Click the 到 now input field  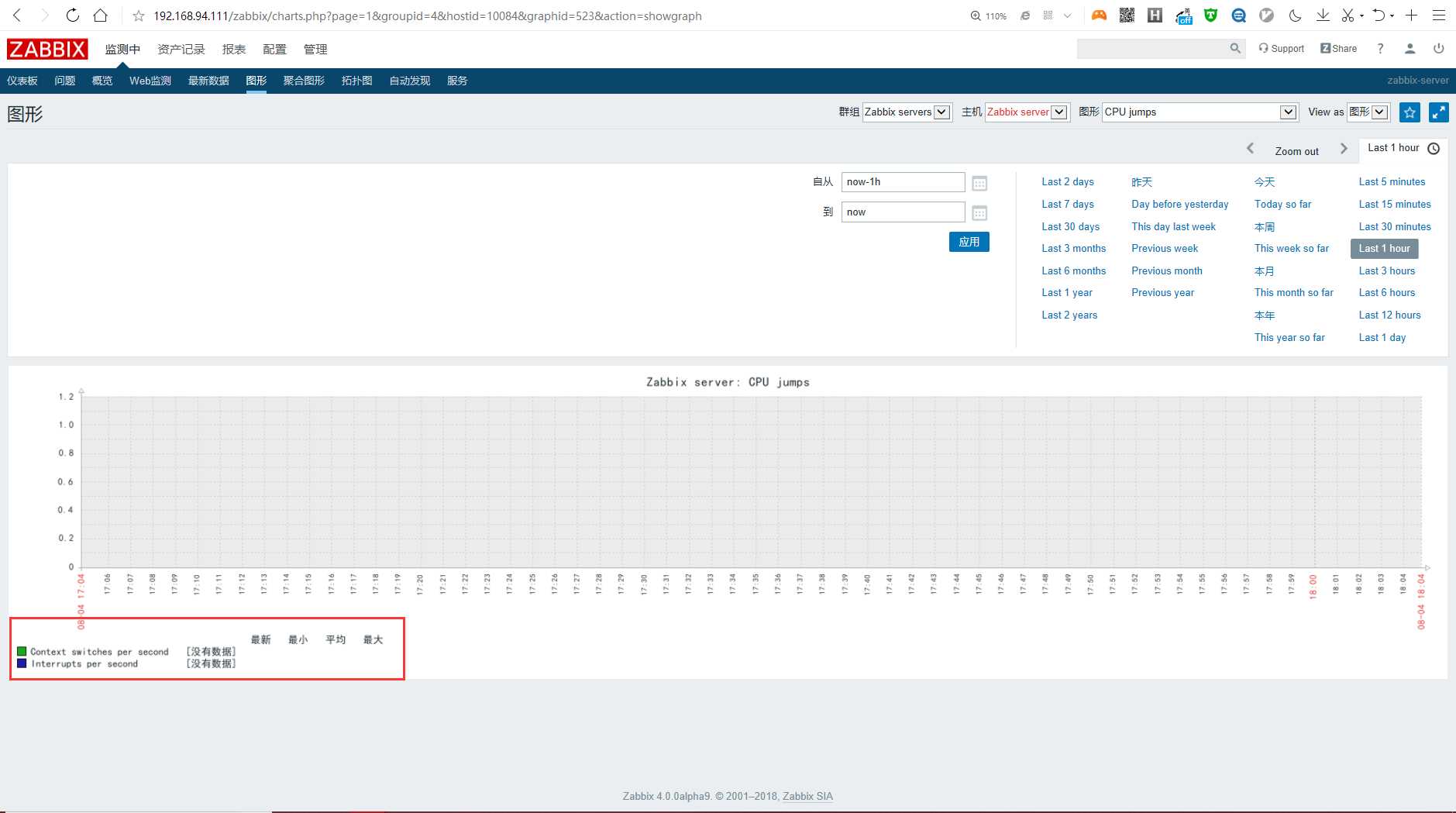point(904,212)
